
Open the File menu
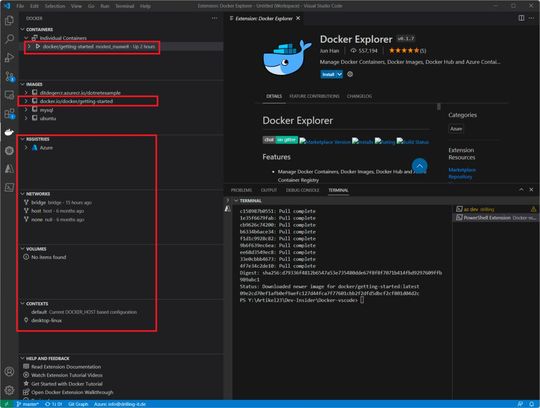[x=20, y=6]
